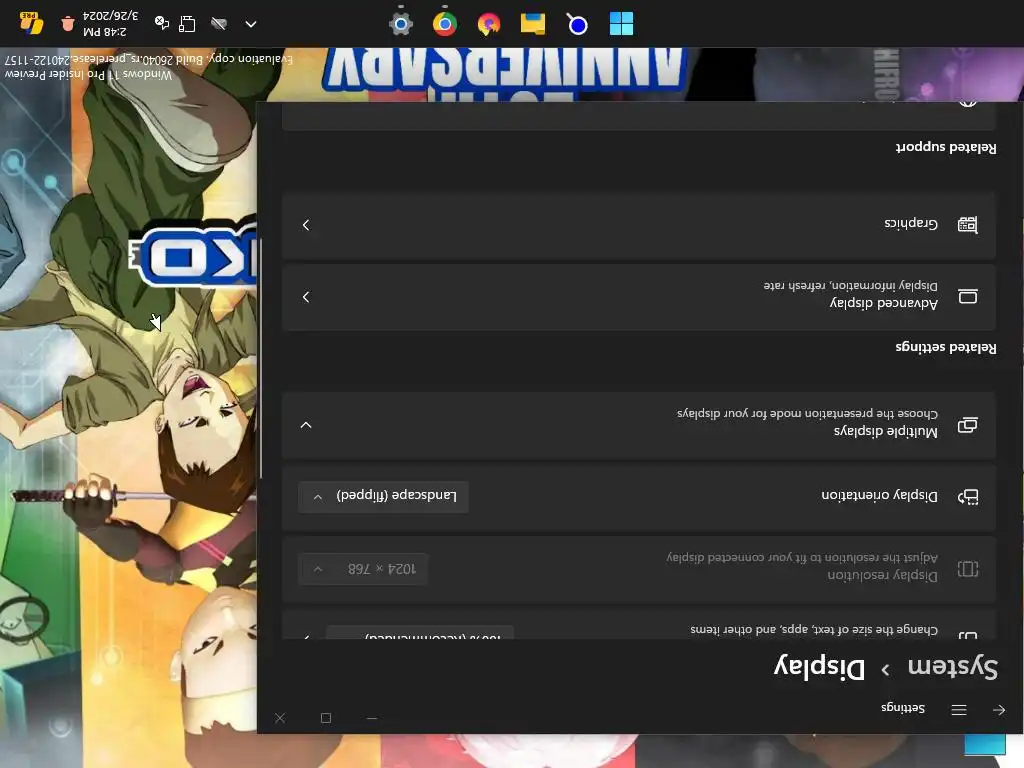
Task: Click the Advanced display monitor icon
Action: 968,297
